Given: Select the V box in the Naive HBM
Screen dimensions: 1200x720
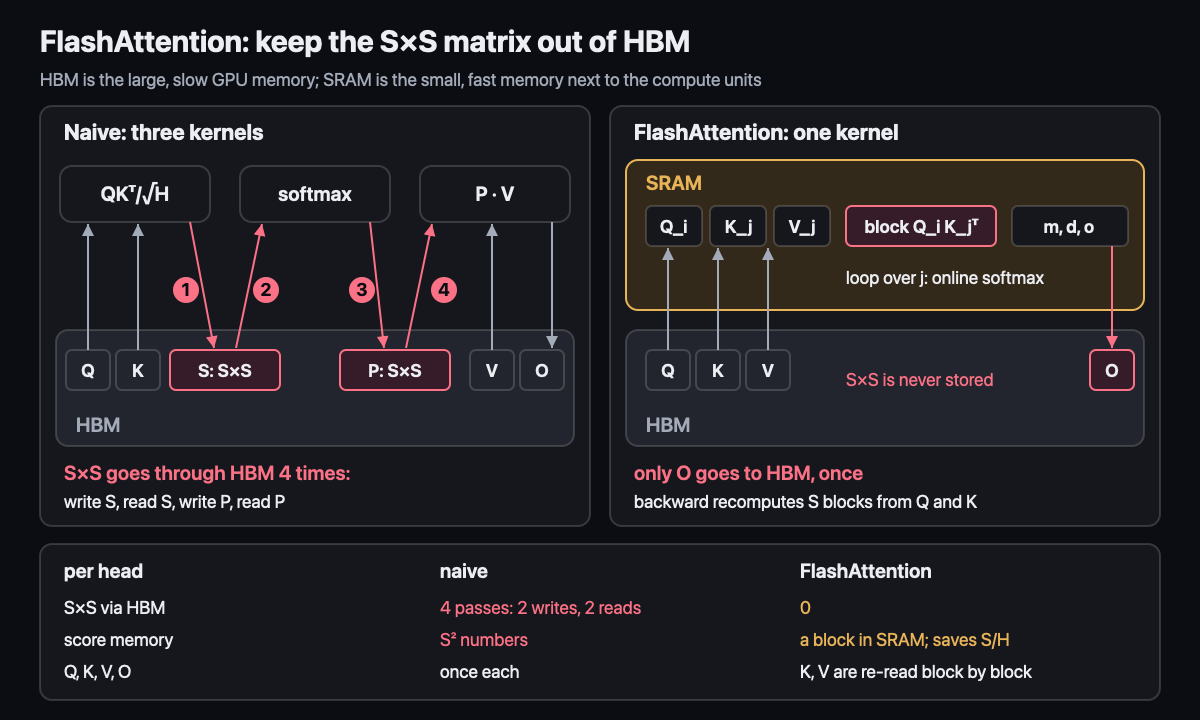Looking at the screenshot, I should pyautogui.click(x=492, y=370).
